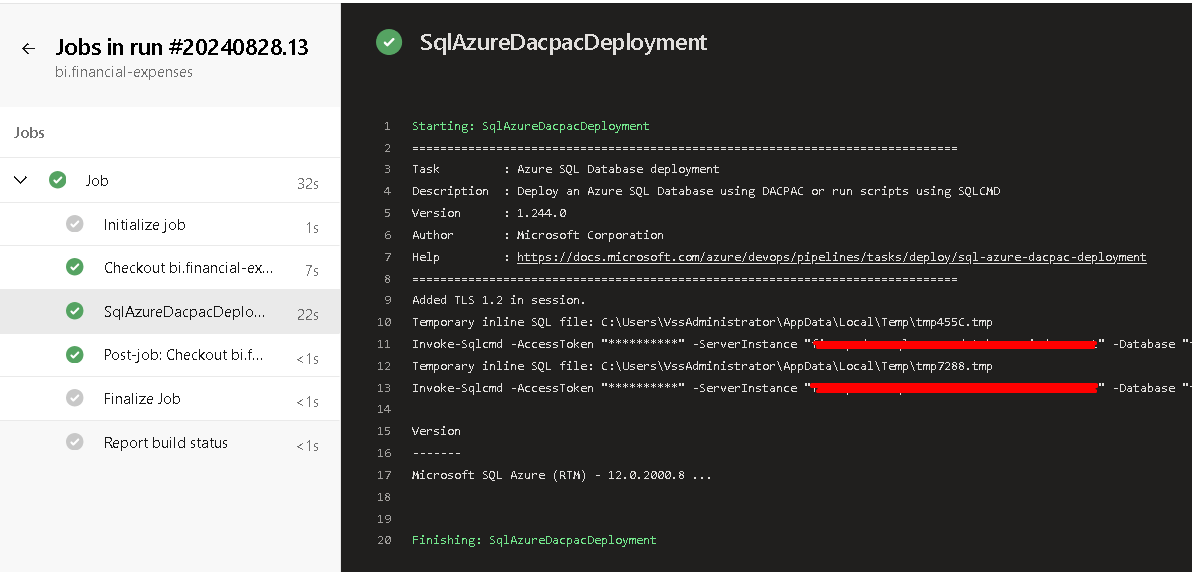Click log line 'Added TLS 1.2 in session.'
1192x572 pixels.
[x=499, y=300]
